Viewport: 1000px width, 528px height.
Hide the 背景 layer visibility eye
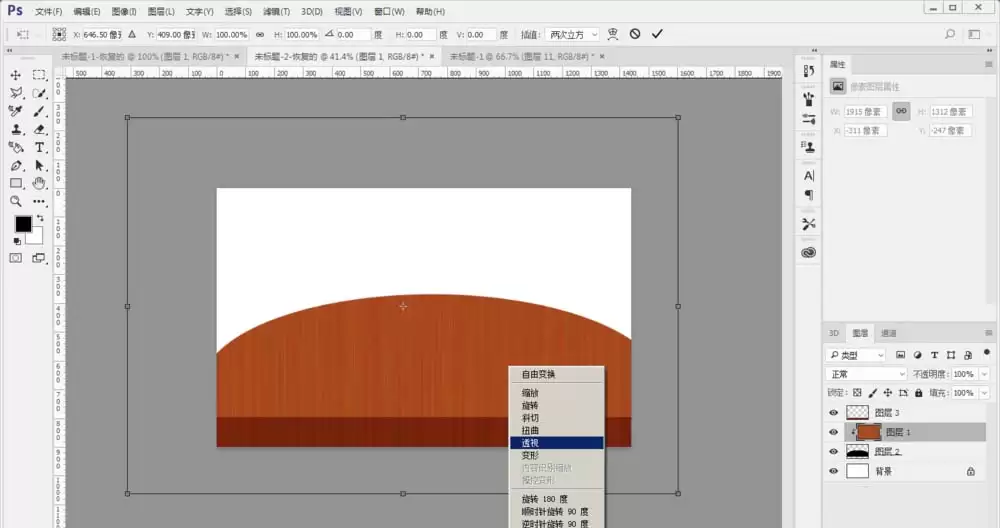[x=833, y=471]
